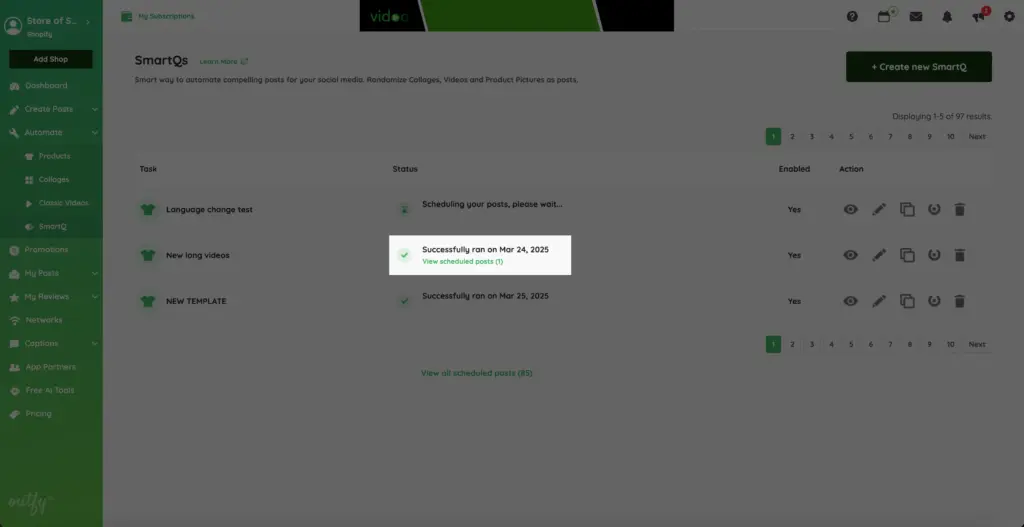Go to page 2 in top pagination

pos(792,136)
